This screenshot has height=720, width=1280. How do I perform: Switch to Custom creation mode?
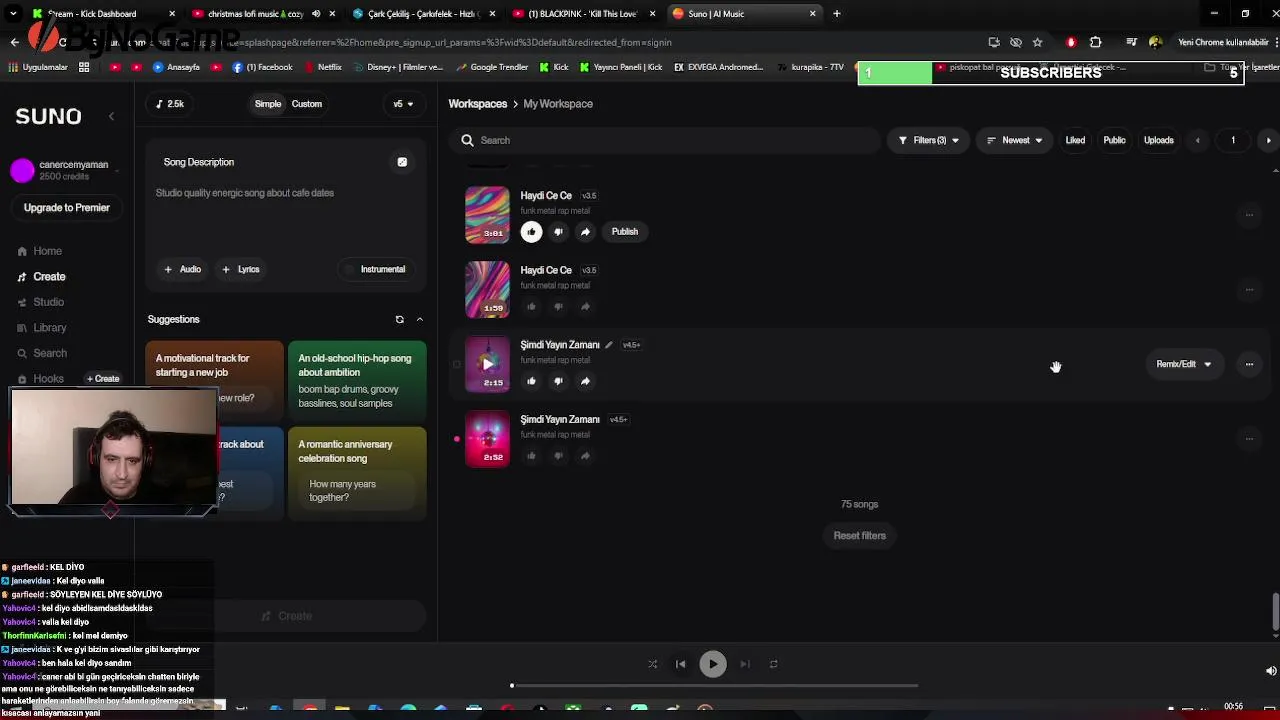coord(307,104)
